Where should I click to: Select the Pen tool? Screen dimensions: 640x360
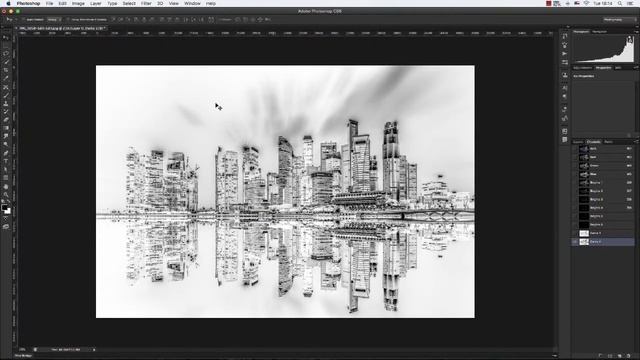[x=6, y=153]
